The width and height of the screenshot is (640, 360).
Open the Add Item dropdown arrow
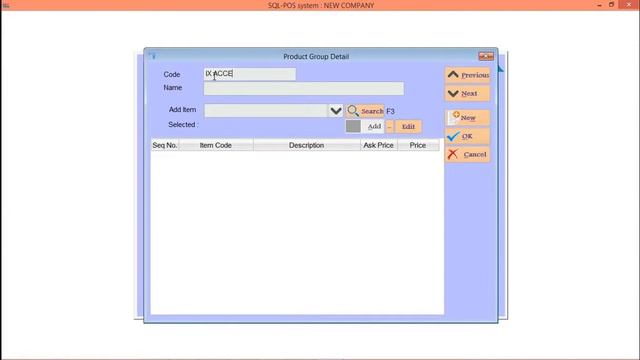coord(336,111)
